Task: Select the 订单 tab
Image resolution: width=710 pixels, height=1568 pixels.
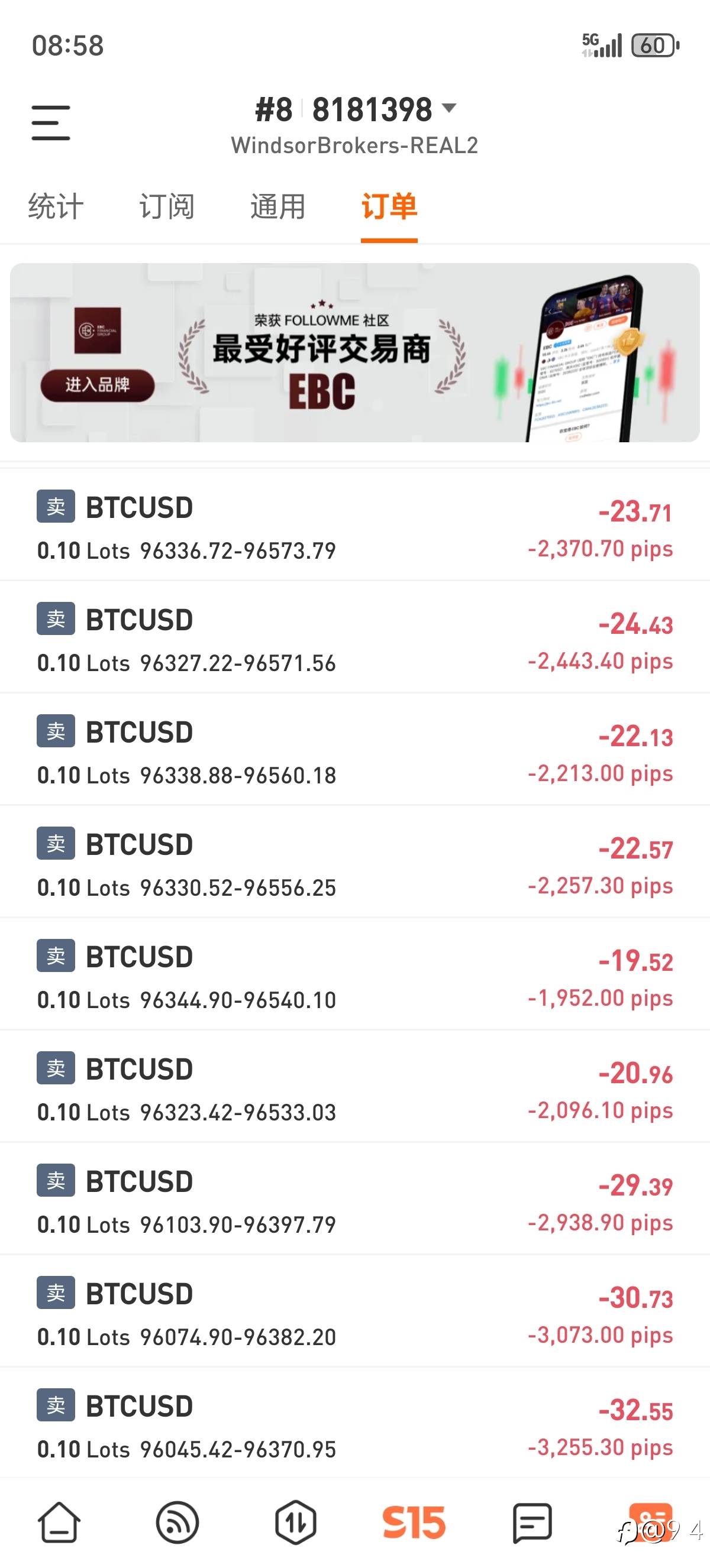Action: click(x=389, y=206)
